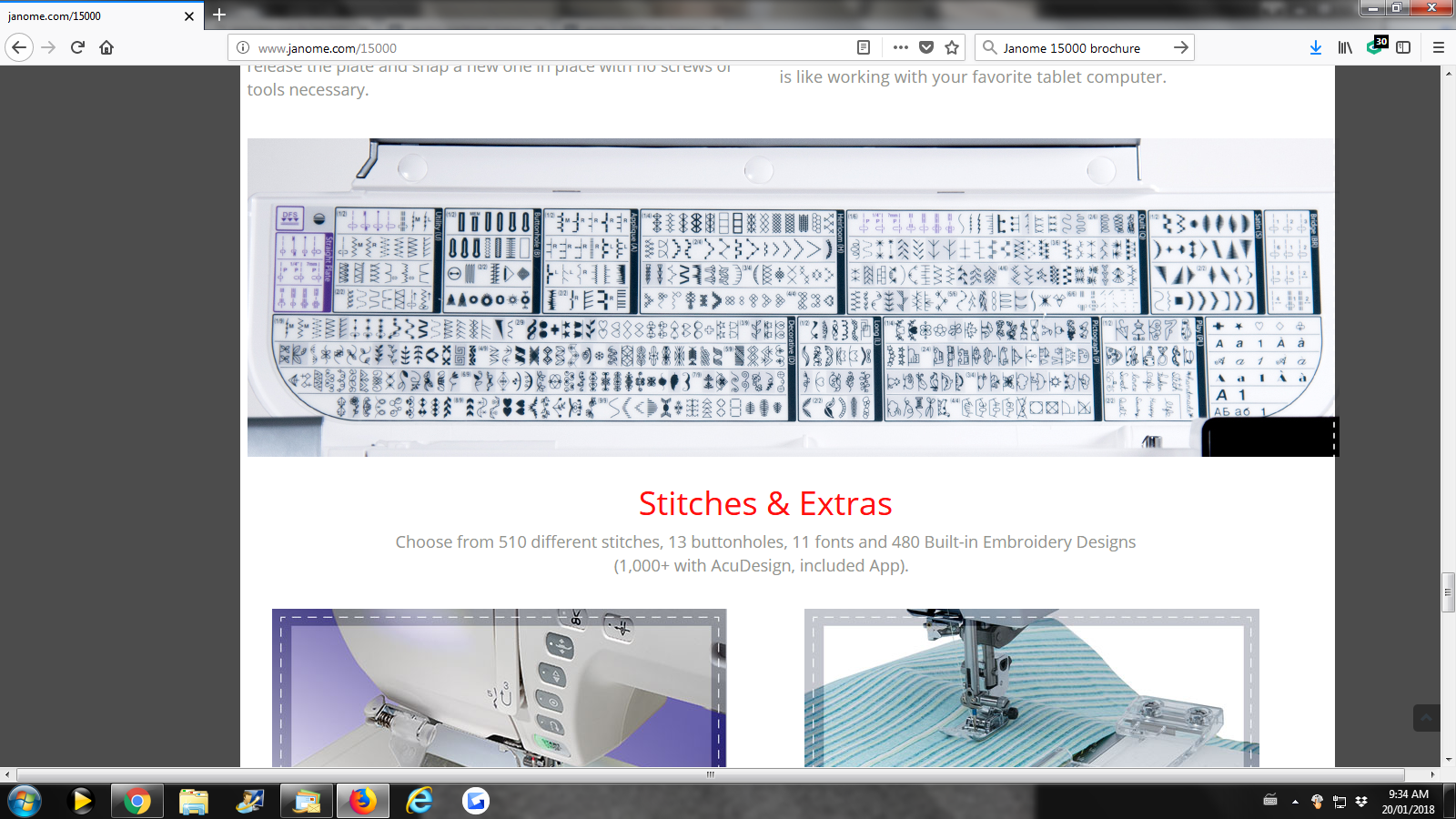The image size is (1456, 819).
Task: Open the Firefox hamburger menu
Action: coord(1439,47)
